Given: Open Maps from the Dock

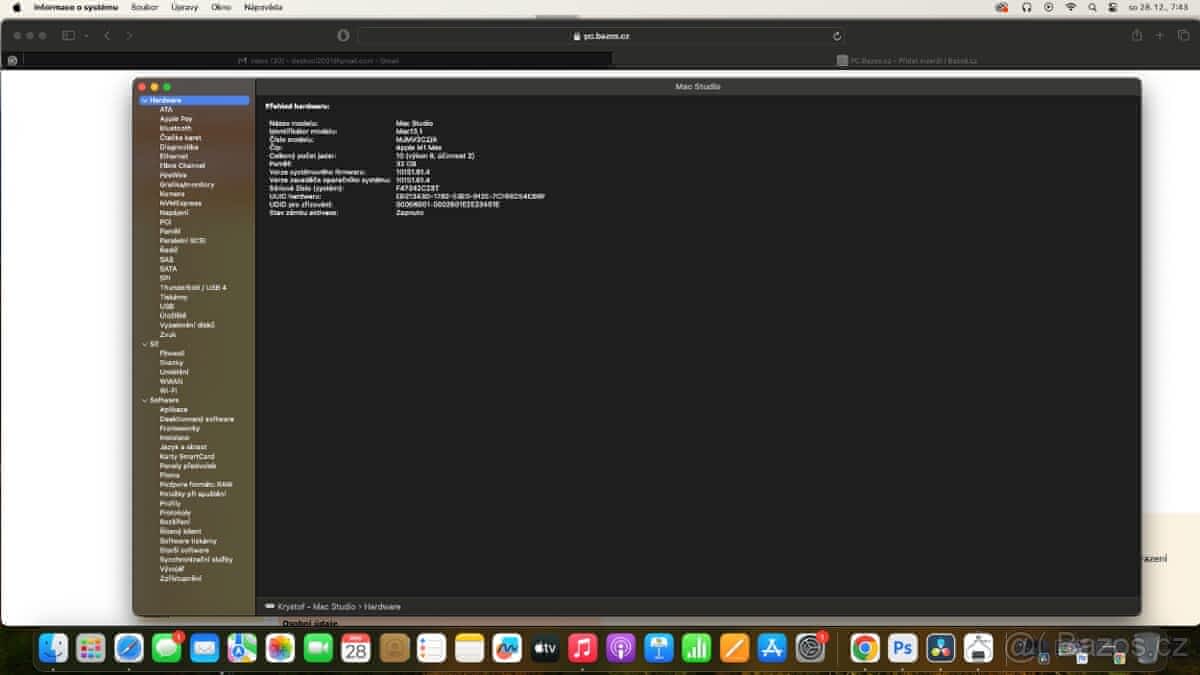Looking at the screenshot, I should click(242, 648).
